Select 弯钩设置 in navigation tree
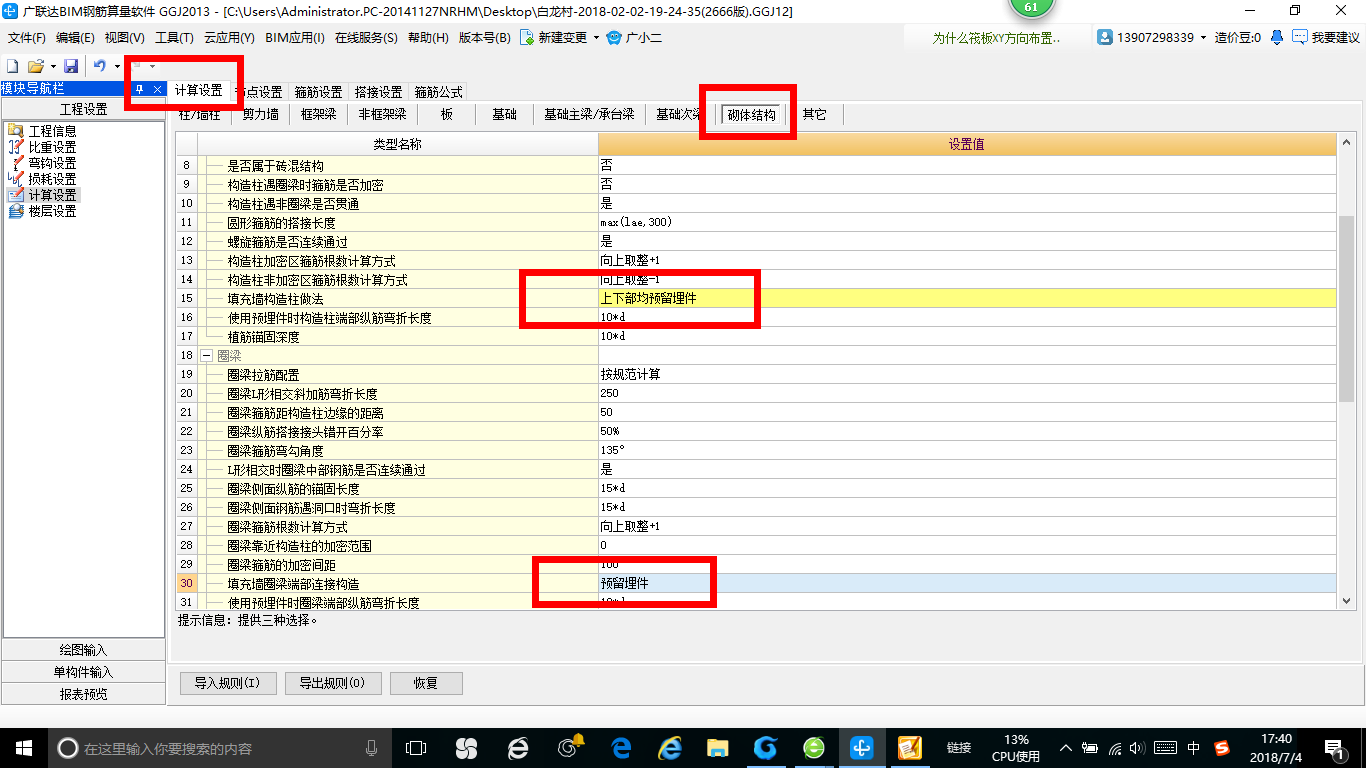This screenshot has height=768, width=1366. pyautogui.click(x=52, y=163)
